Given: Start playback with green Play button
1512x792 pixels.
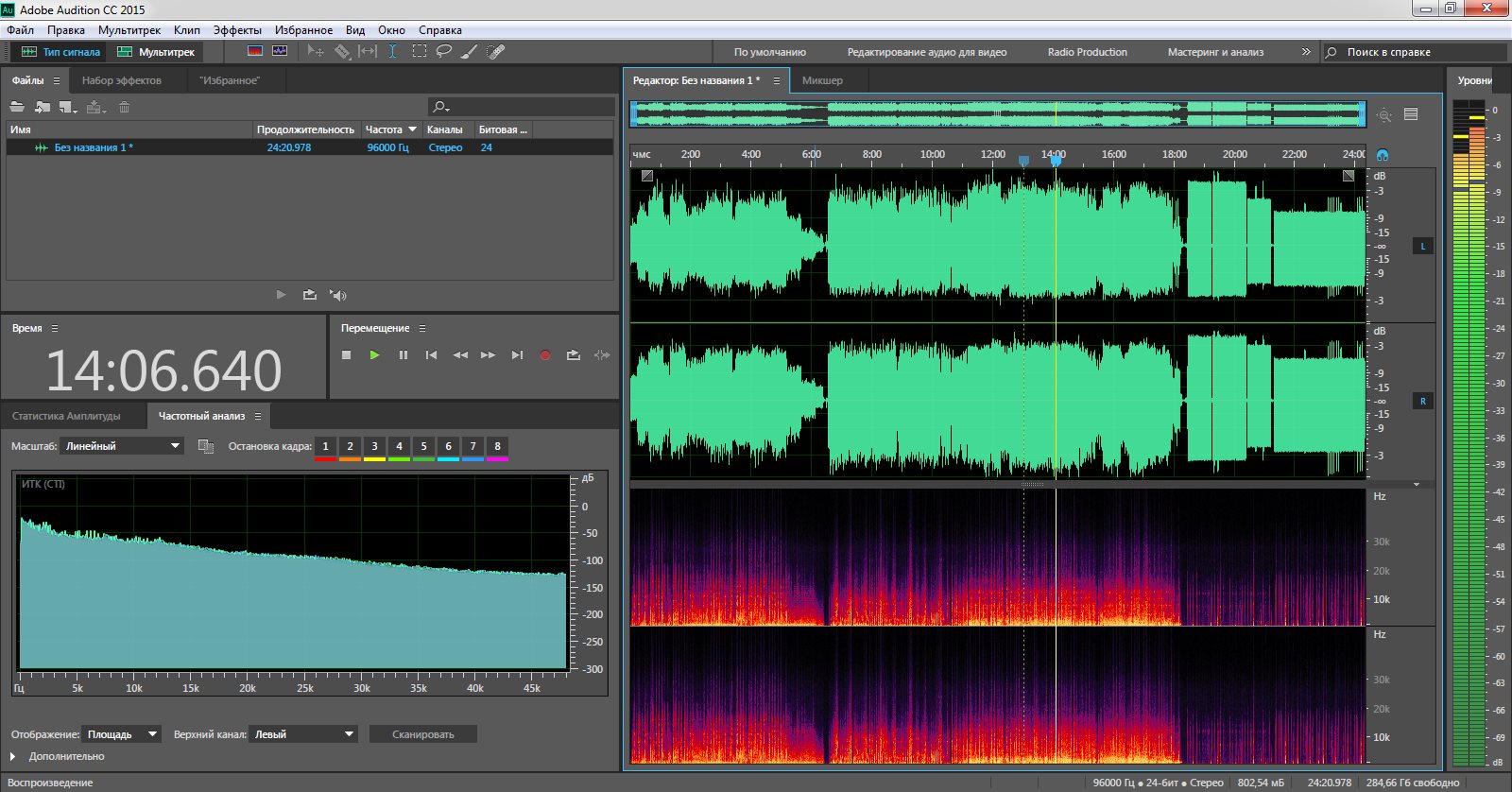Looking at the screenshot, I should [374, 355].
